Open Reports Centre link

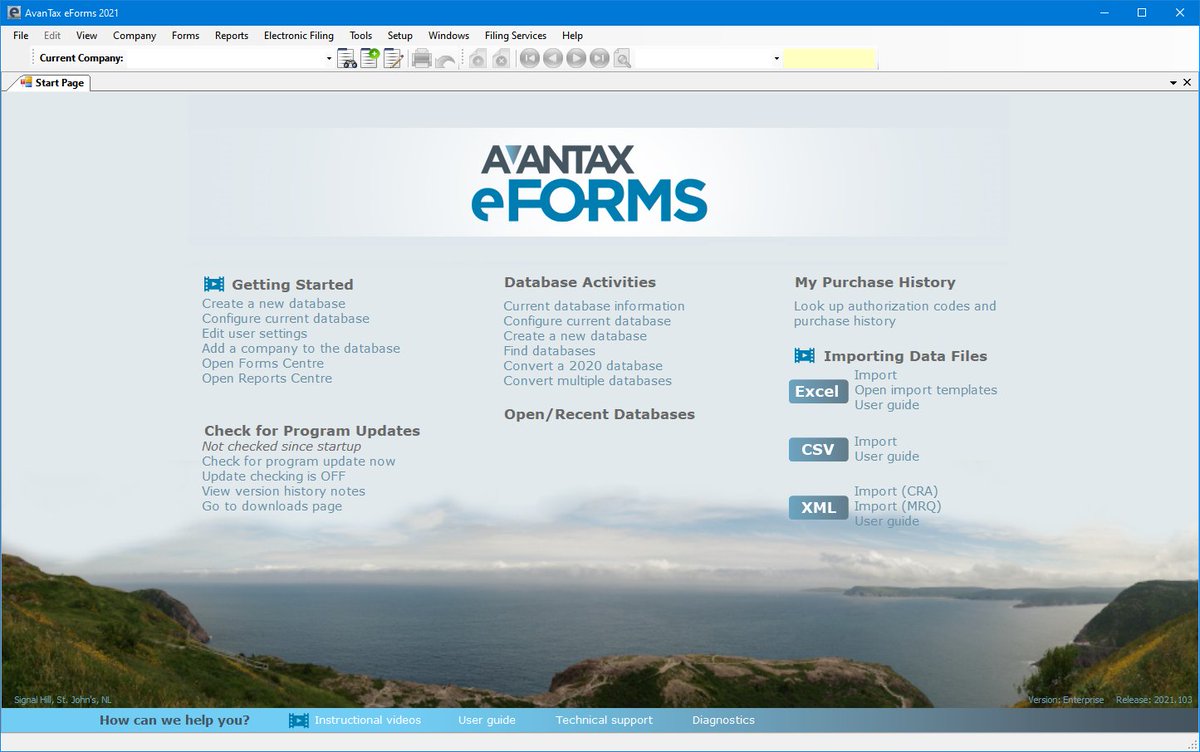(267, 379)
